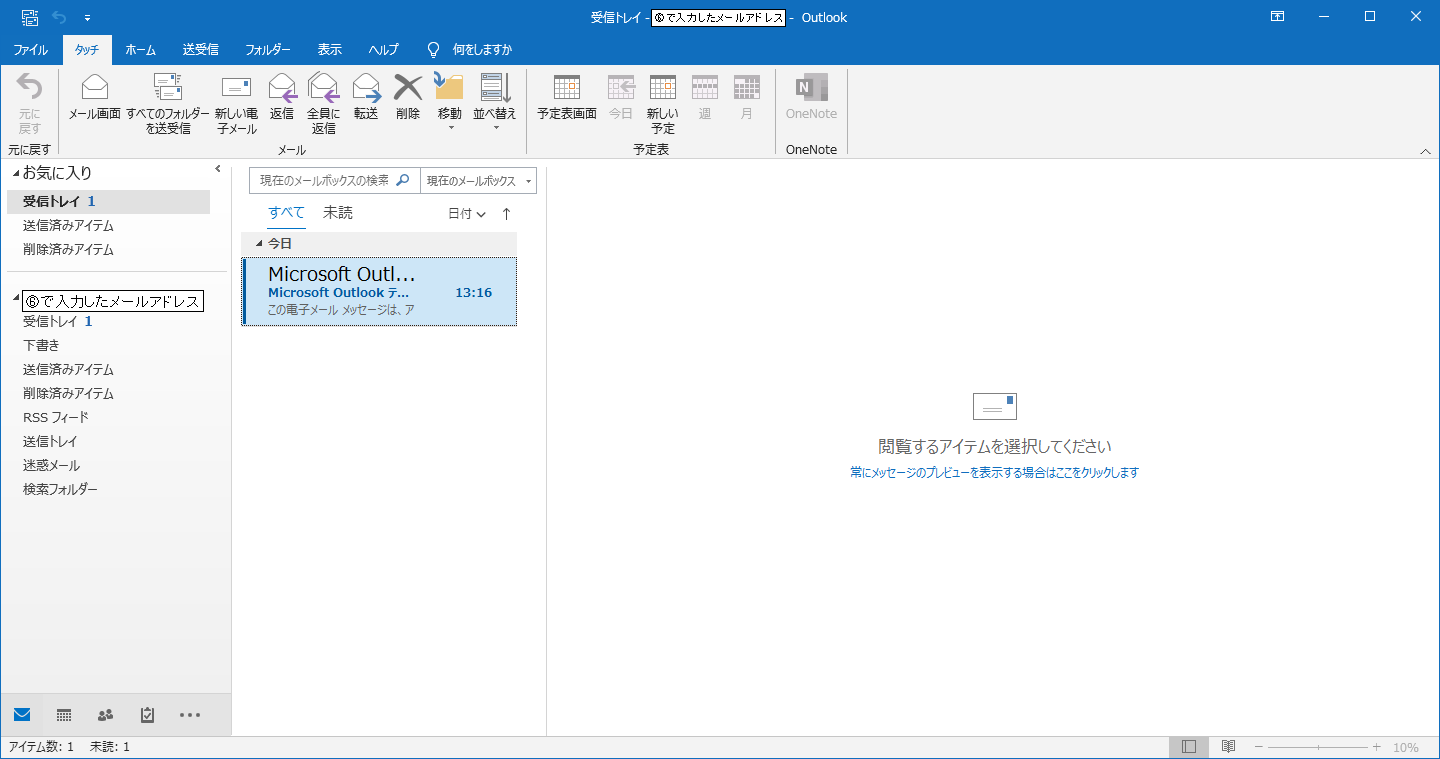Click the メール画面 ribbon icon
The width and height of the screenshot is (1440, 759).
pyautogui.click(x=94, y=97)
